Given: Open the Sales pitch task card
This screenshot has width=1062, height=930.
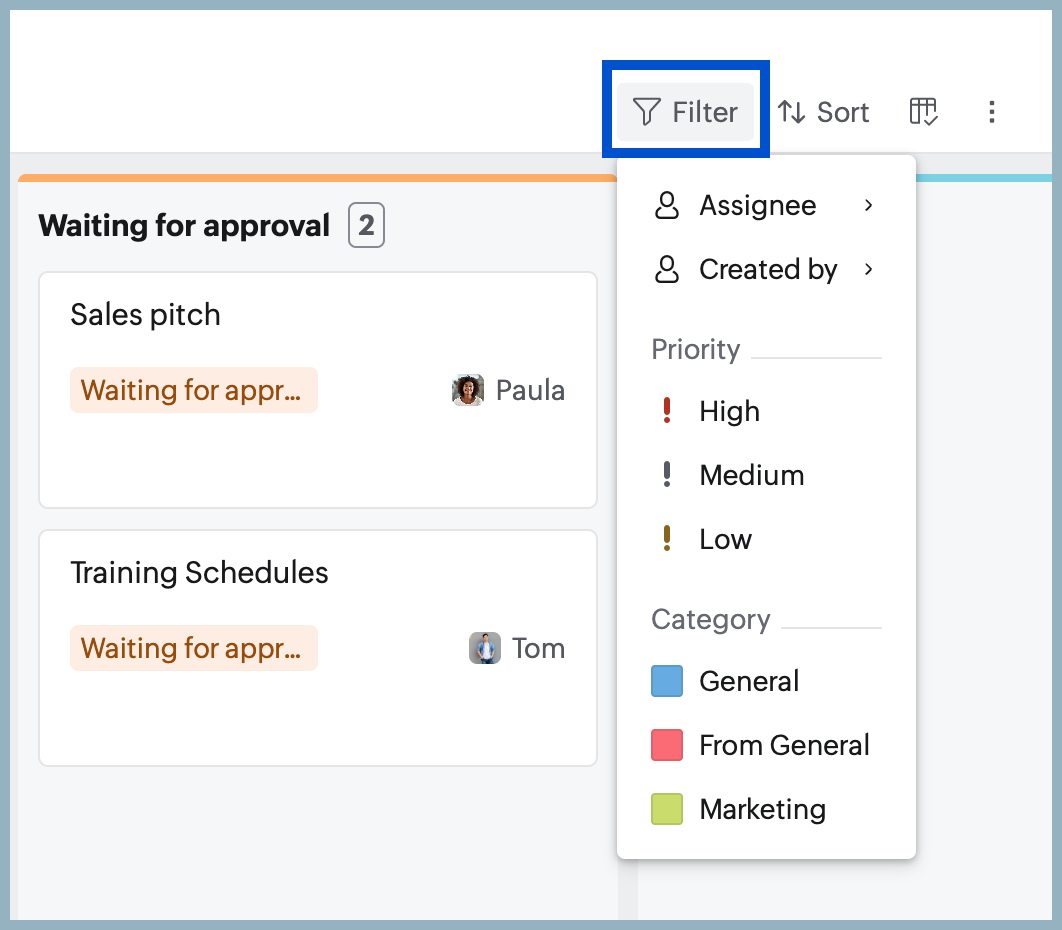Looking at the screenshot, I should coord(318,389).
